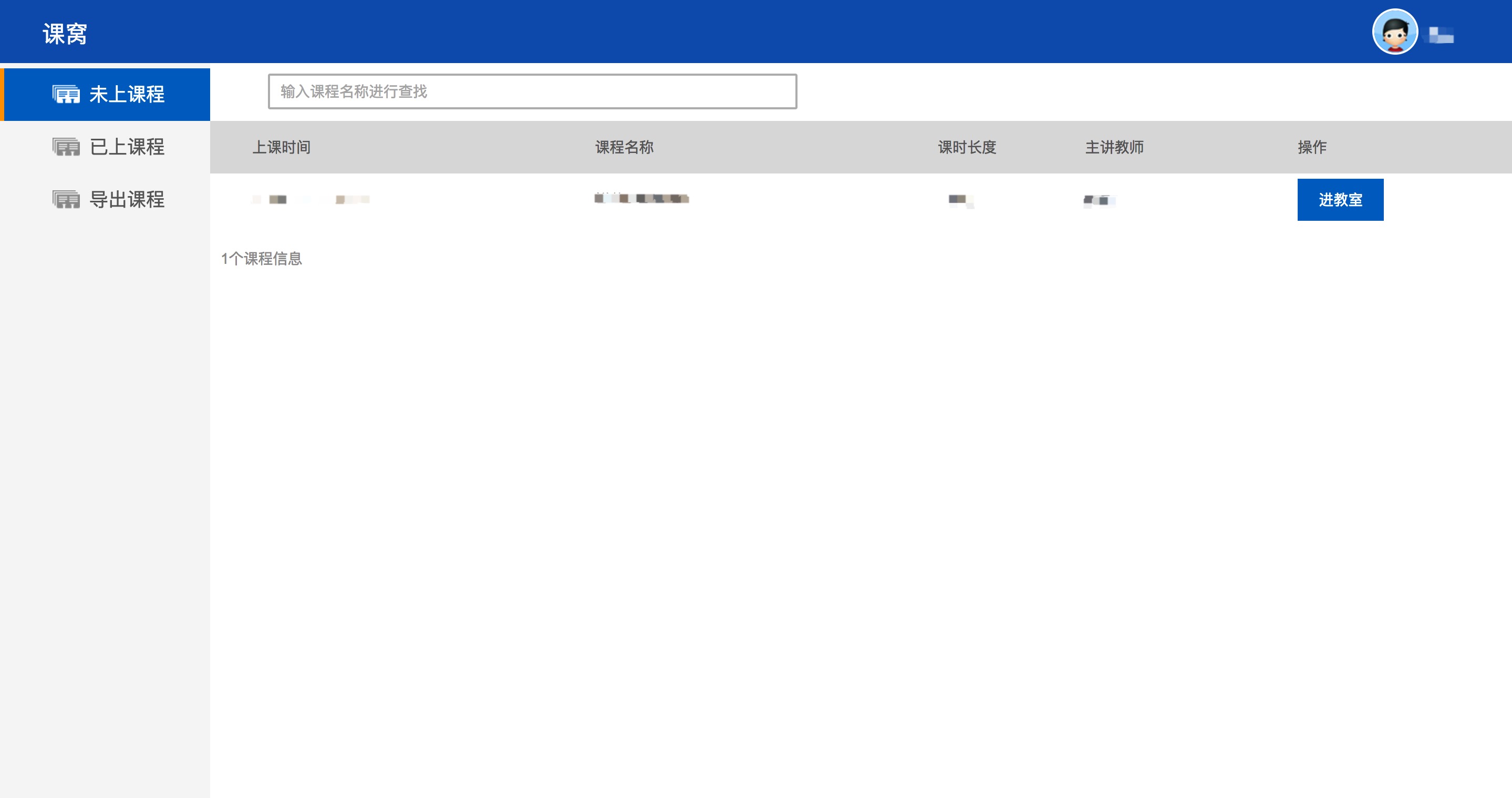Click the classroom icon beside 已上课程
The height and width of the screenshot is (798, 1512).
pyautogui.click(x=66, y=147)
